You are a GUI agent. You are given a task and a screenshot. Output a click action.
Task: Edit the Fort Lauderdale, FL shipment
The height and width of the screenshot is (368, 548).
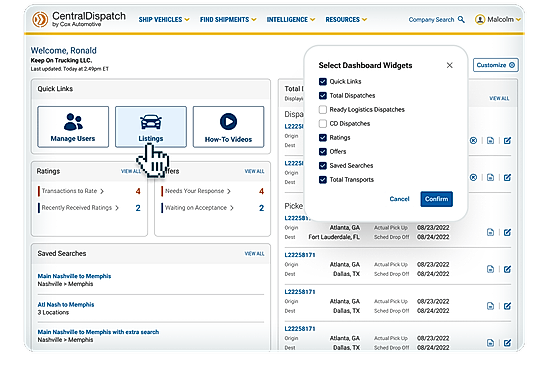[507, 232]
